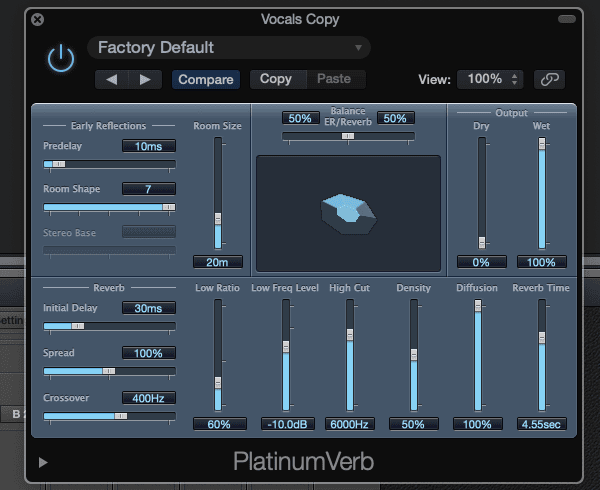Expand the disclosure triangle at bottom left
The image size is (600, 490).
(x=43, y=462)
